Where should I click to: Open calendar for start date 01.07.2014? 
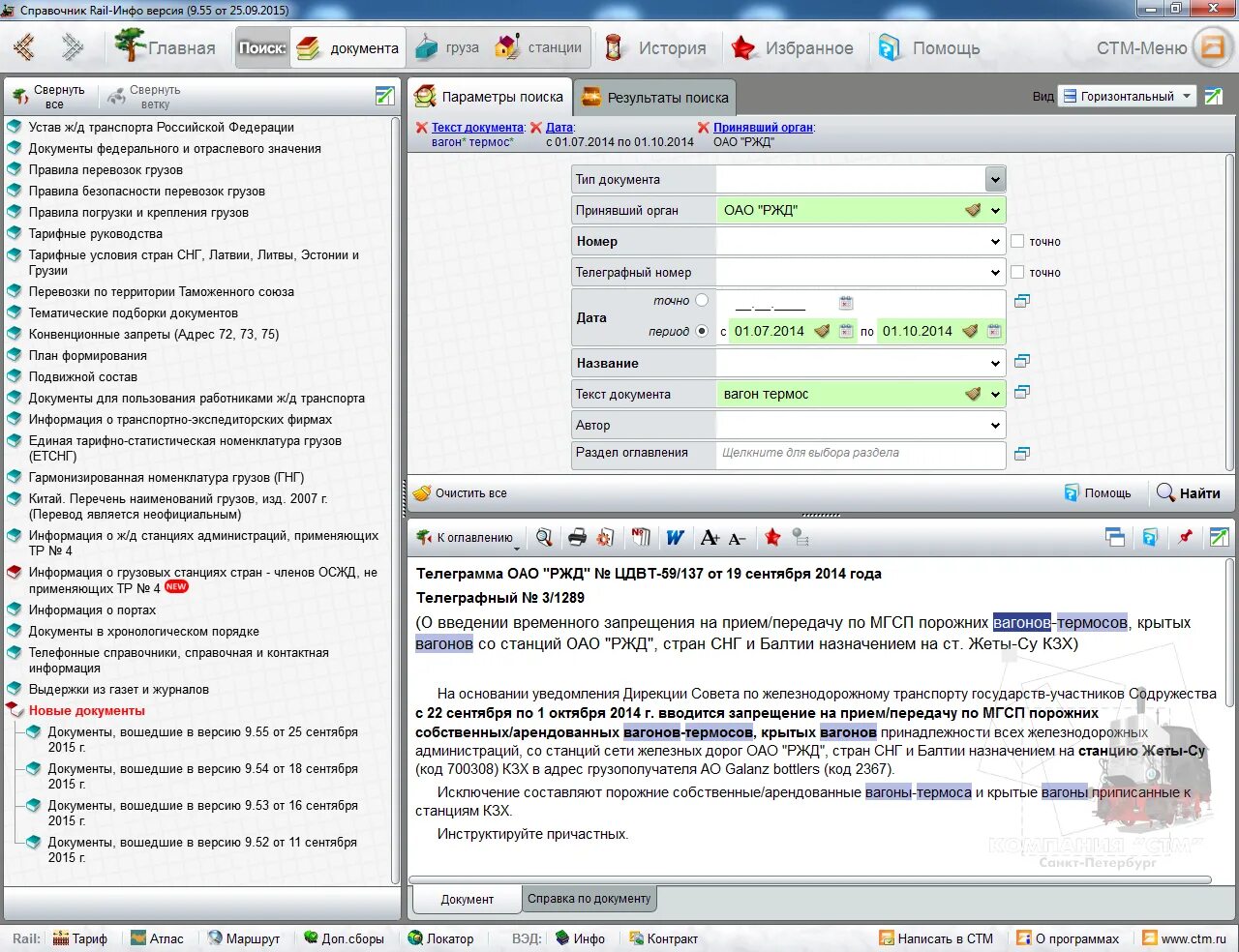846,331
